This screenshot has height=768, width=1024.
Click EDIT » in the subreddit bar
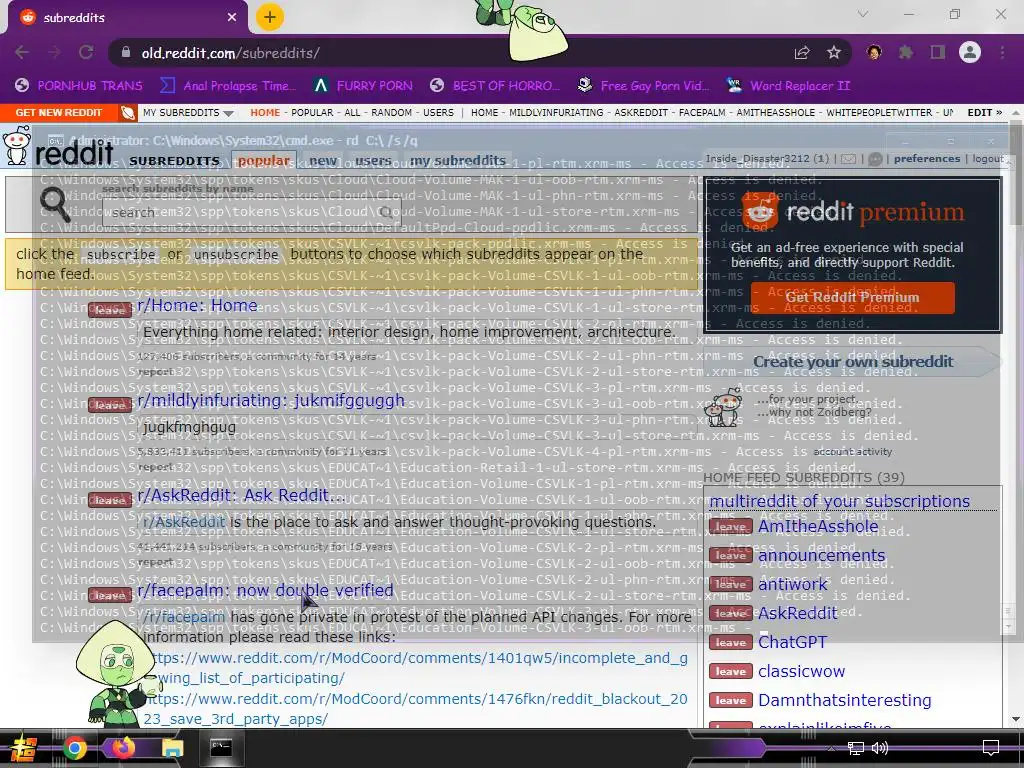tap(984, 112)
